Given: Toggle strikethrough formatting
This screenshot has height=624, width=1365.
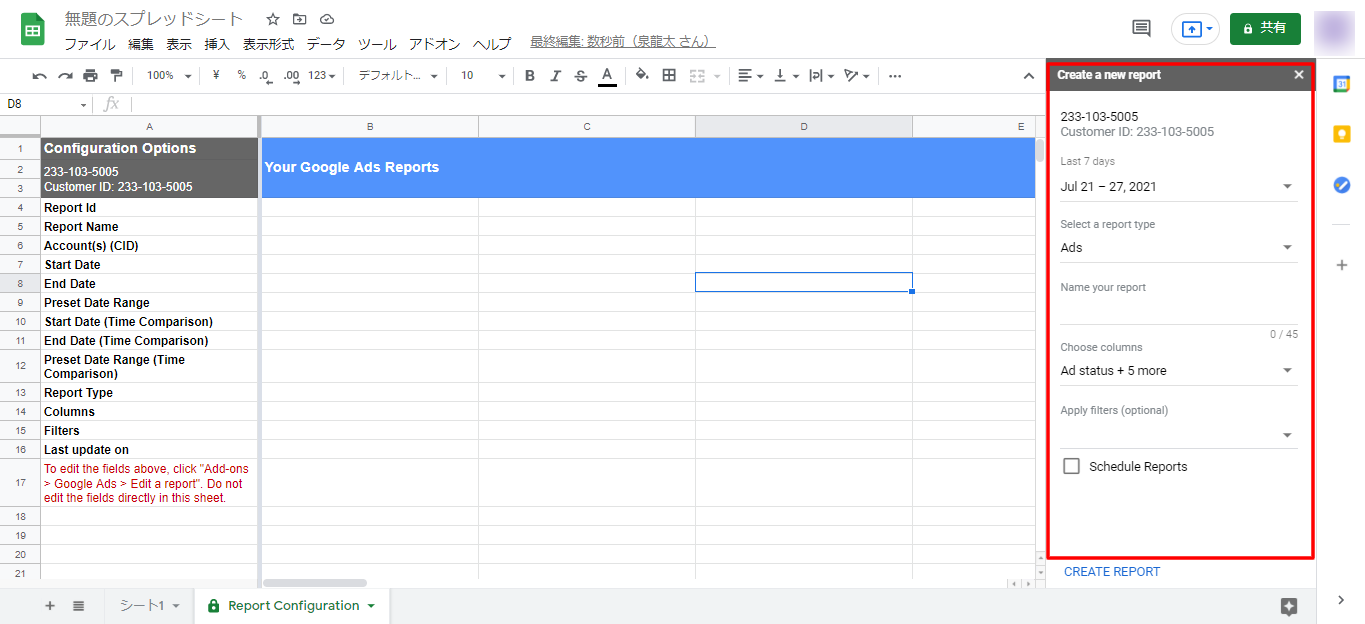Looking at the screenshot, I should click(581, 75).
